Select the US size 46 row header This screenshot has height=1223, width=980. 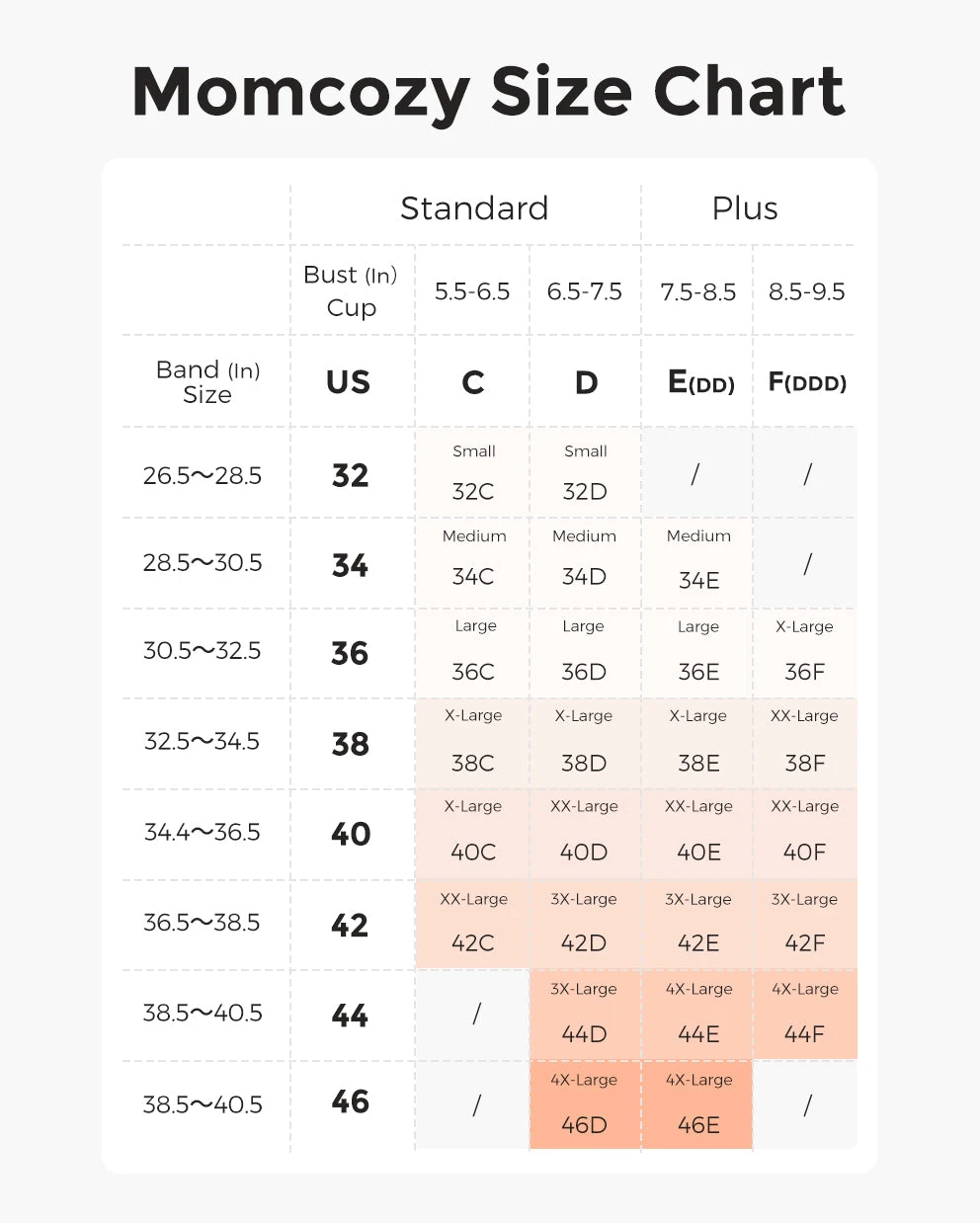[350, 1102]
